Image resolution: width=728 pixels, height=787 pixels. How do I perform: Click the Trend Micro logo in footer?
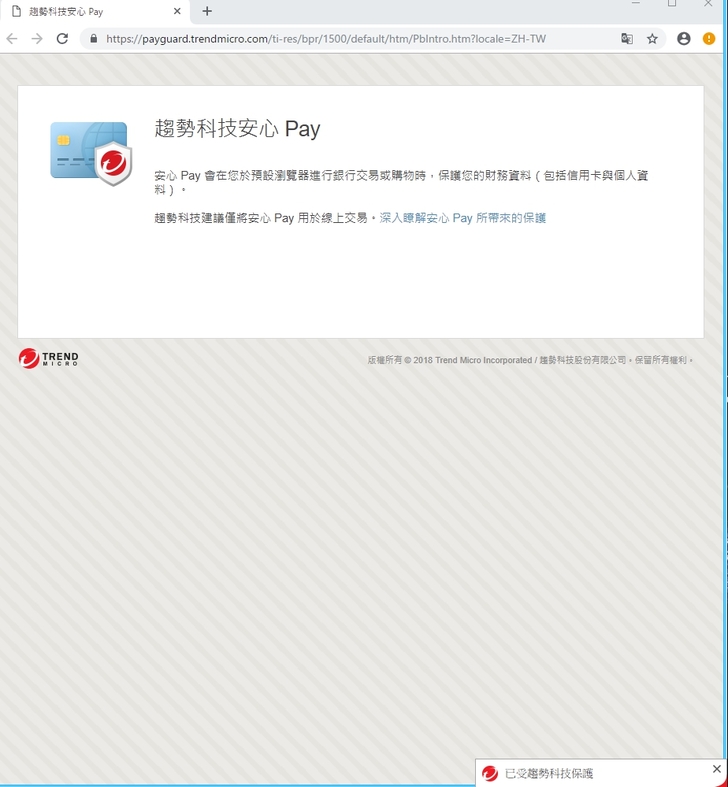pos(48,359)
